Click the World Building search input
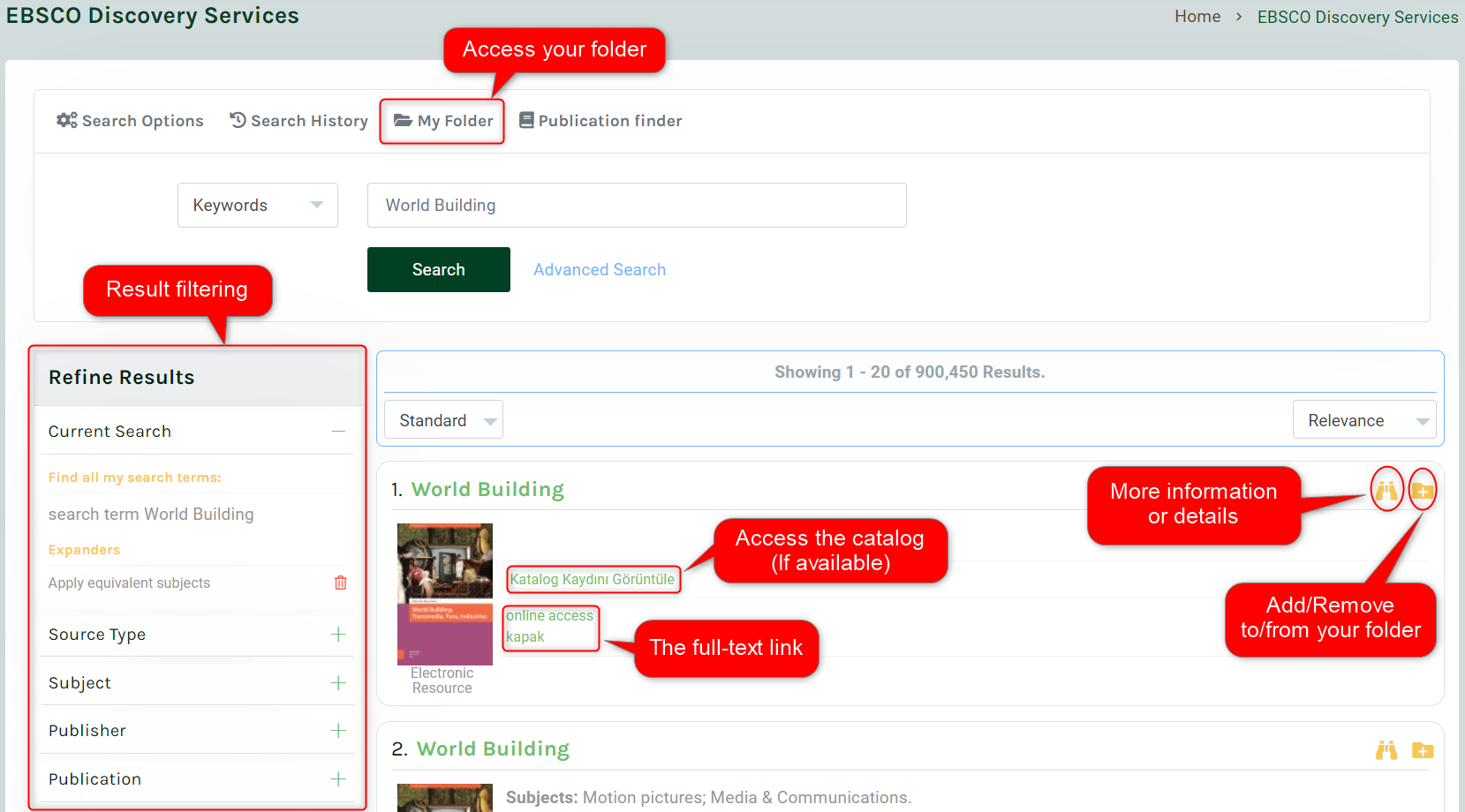This screenshot has width=1465, height=812. coord(637,206)
